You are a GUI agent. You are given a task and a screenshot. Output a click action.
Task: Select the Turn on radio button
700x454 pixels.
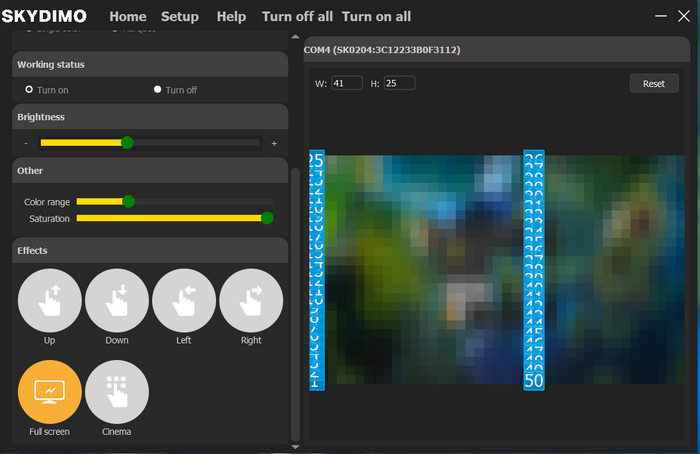click(29, 90)
